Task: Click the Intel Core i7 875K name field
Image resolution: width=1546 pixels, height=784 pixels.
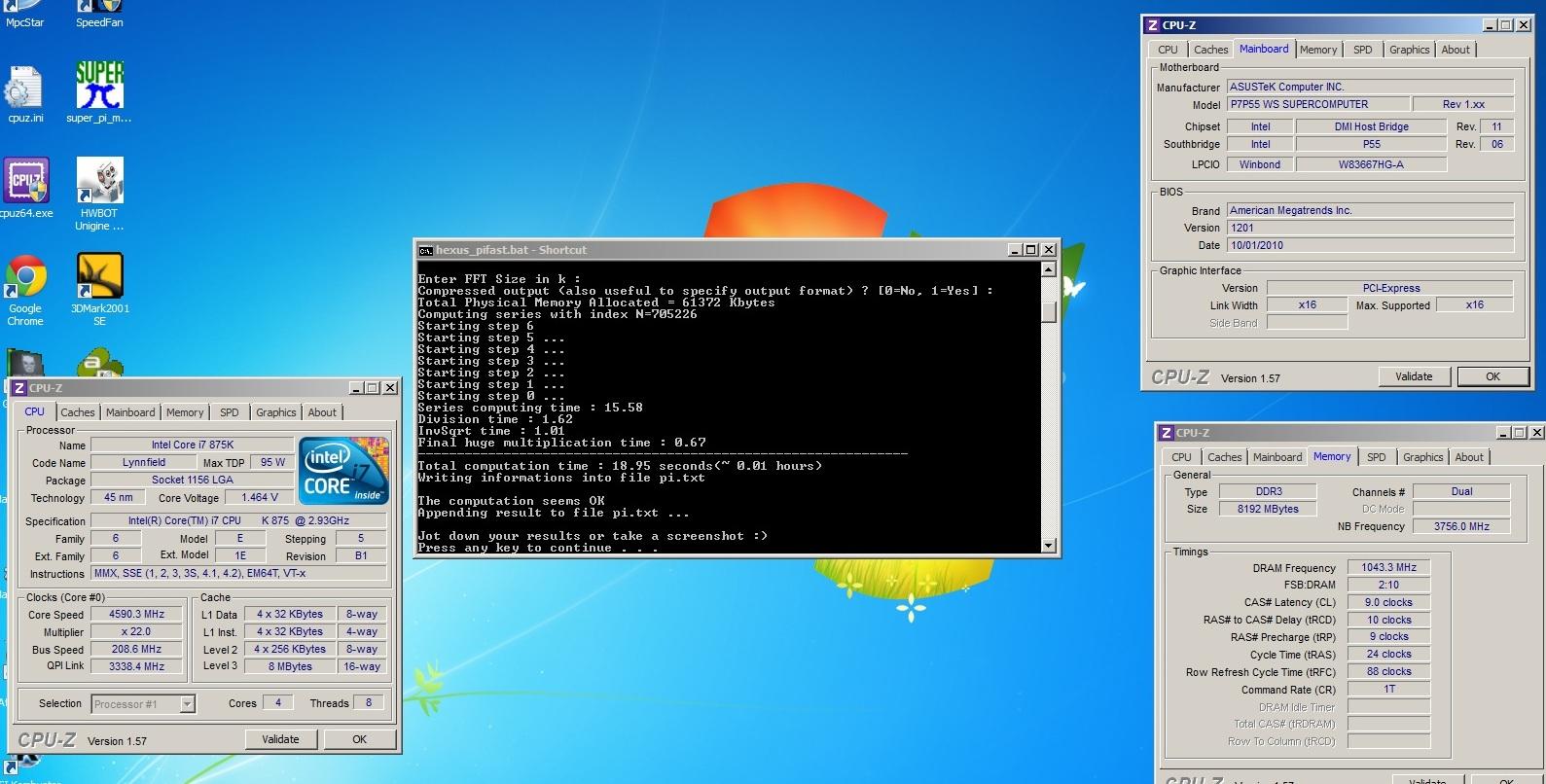Action: [x=193, y=445]
